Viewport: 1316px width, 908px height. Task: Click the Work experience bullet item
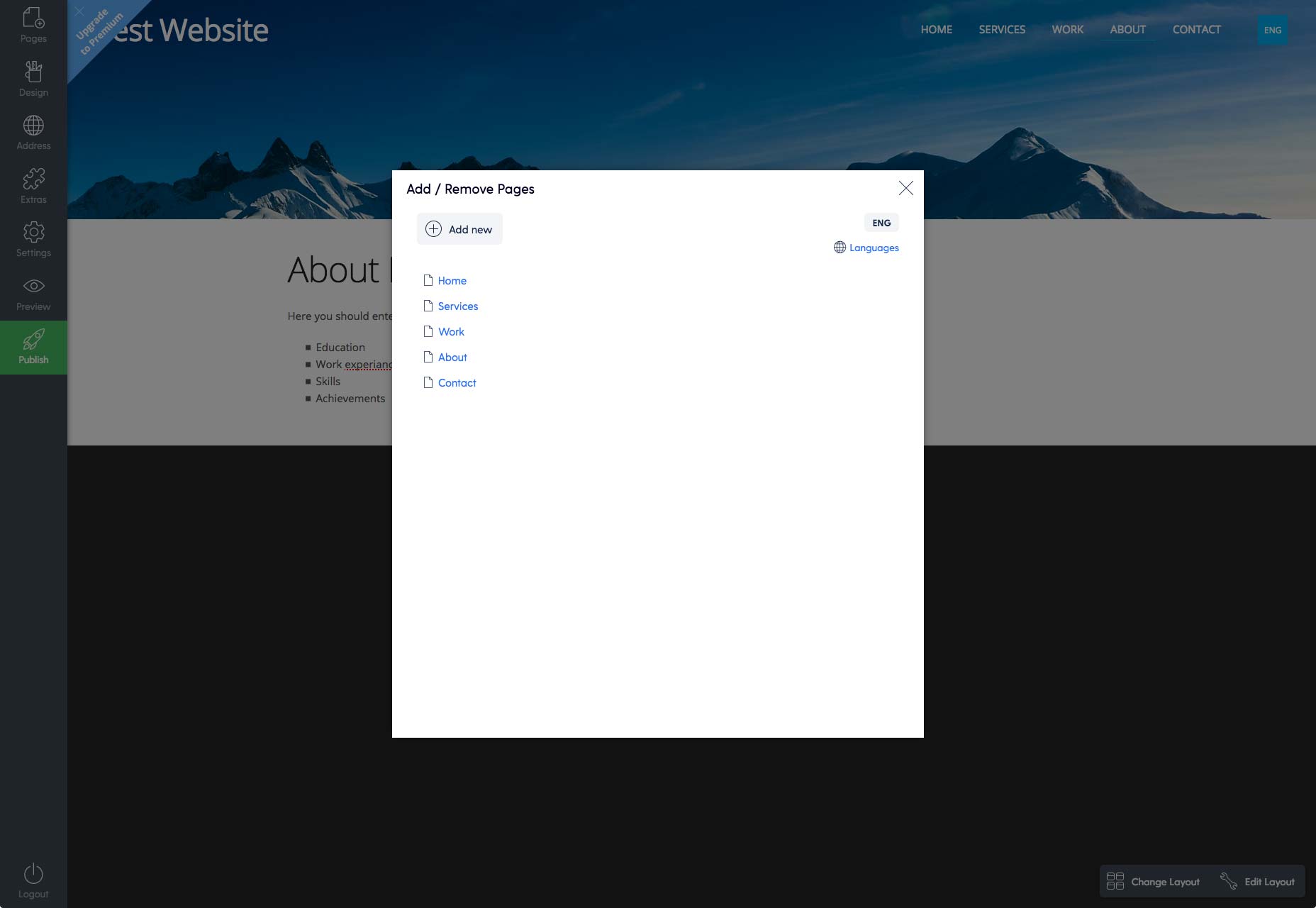[x=354, y=365]
